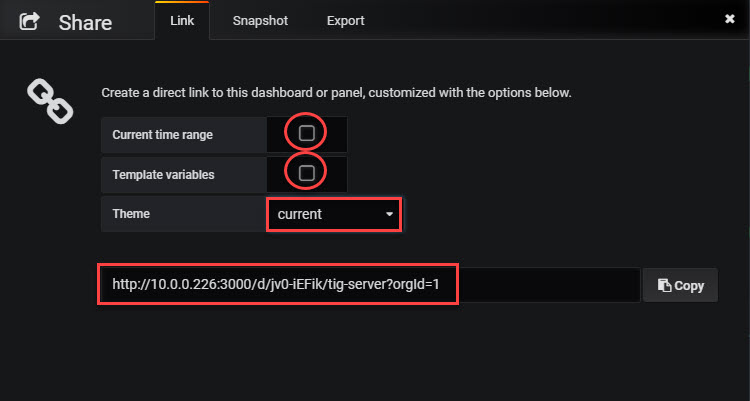Open the Snapshot tab
750x401 pixels.
point(260,21)
